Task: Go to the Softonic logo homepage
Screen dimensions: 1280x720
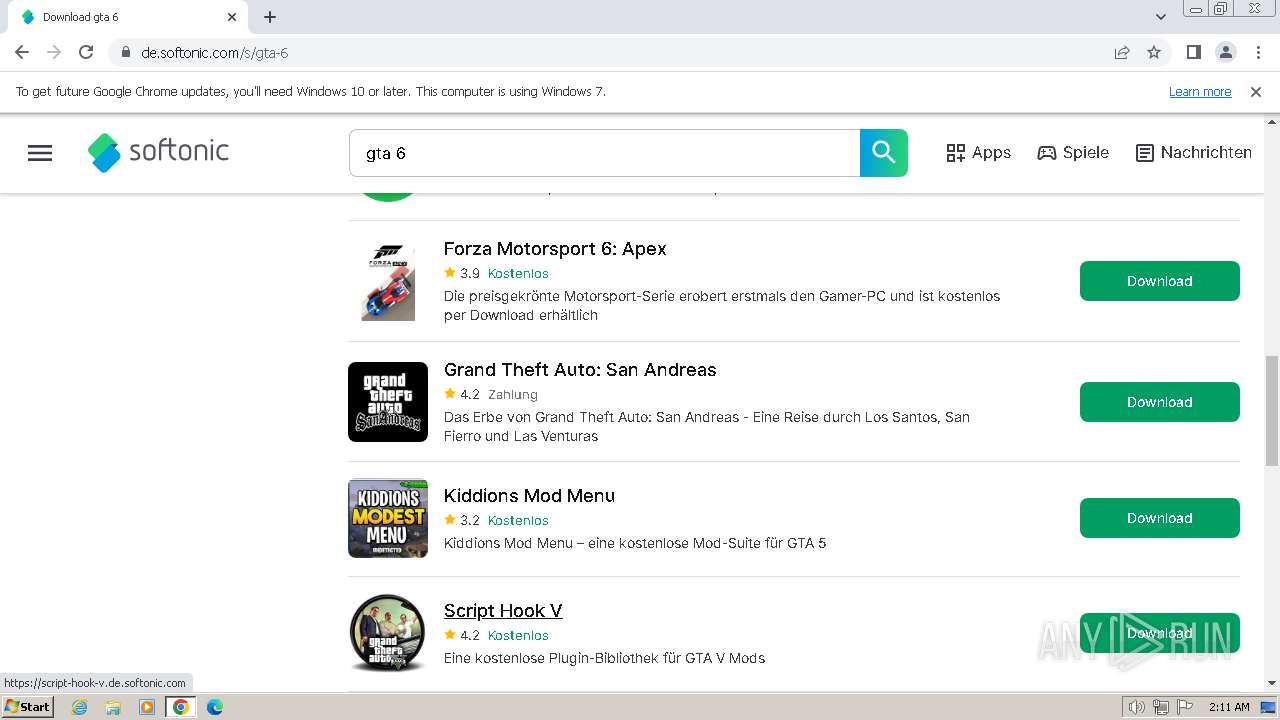Action: click(158, 152)
